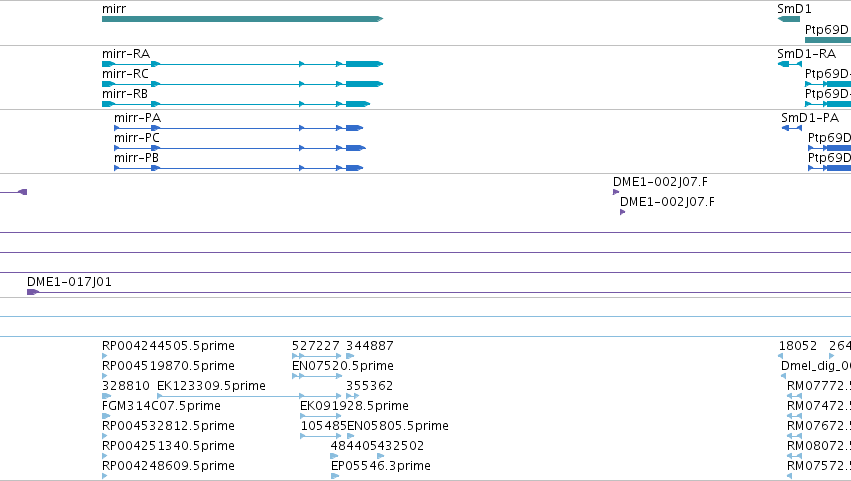
Task: Select the SmD1-RA transcript glyph
Action: [790, 64]
